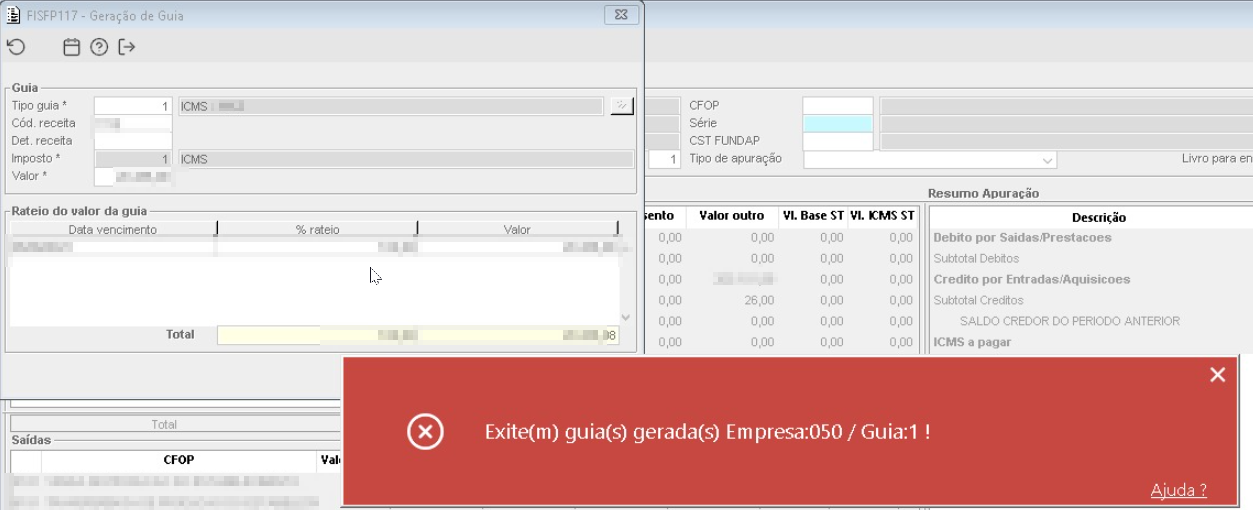
Task: Click the Descrição column header
Action: point(1098,217)
